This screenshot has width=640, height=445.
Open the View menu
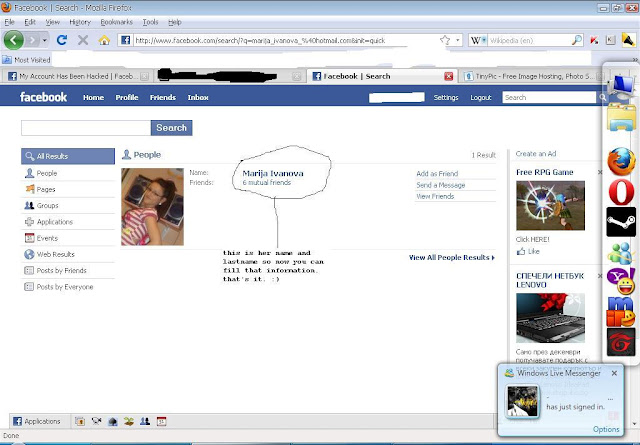pos(53,22)
